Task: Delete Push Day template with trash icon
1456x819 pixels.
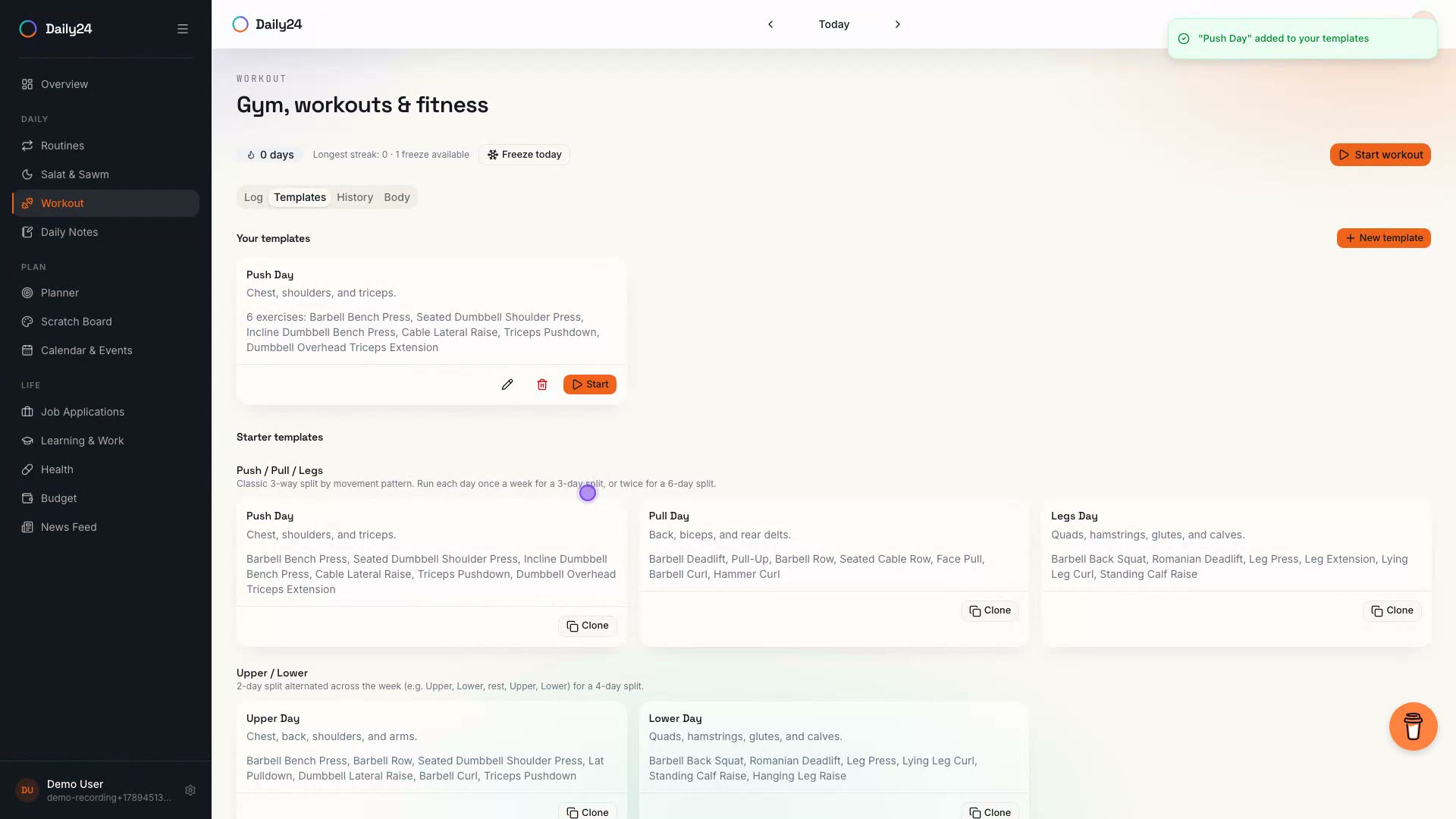Action: [x=542, y=384]
